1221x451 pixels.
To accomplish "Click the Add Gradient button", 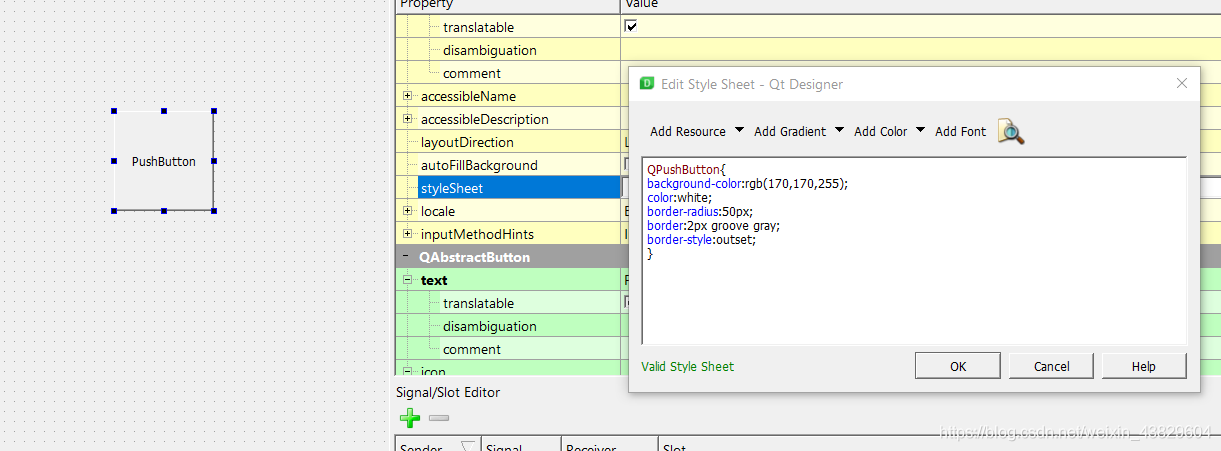I will pos(790,131).
